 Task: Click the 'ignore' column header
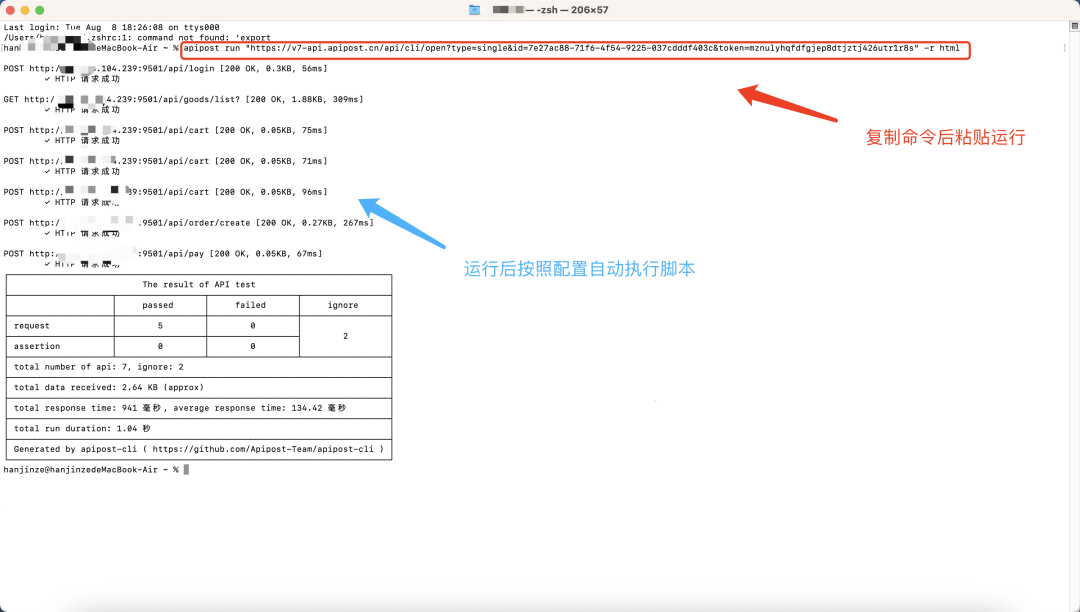(343, 305)
